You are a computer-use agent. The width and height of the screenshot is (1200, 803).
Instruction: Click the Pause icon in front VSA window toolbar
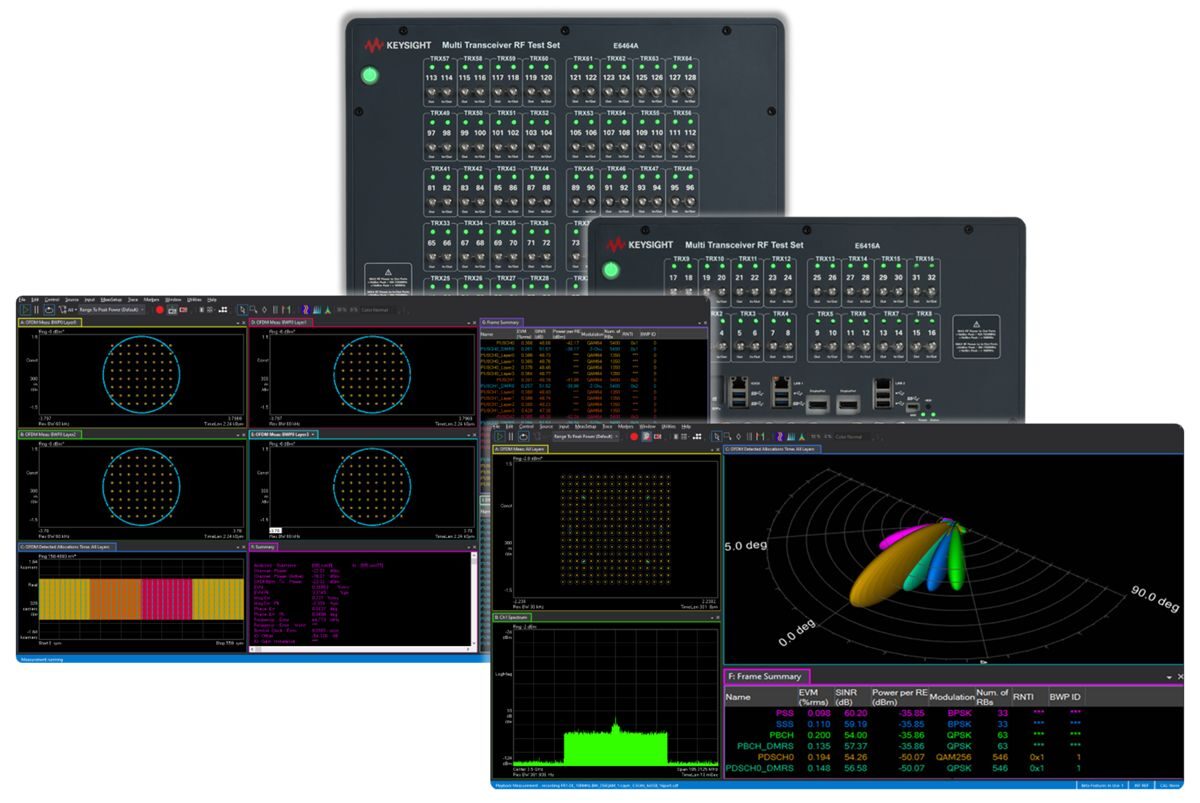pos(511,437)
